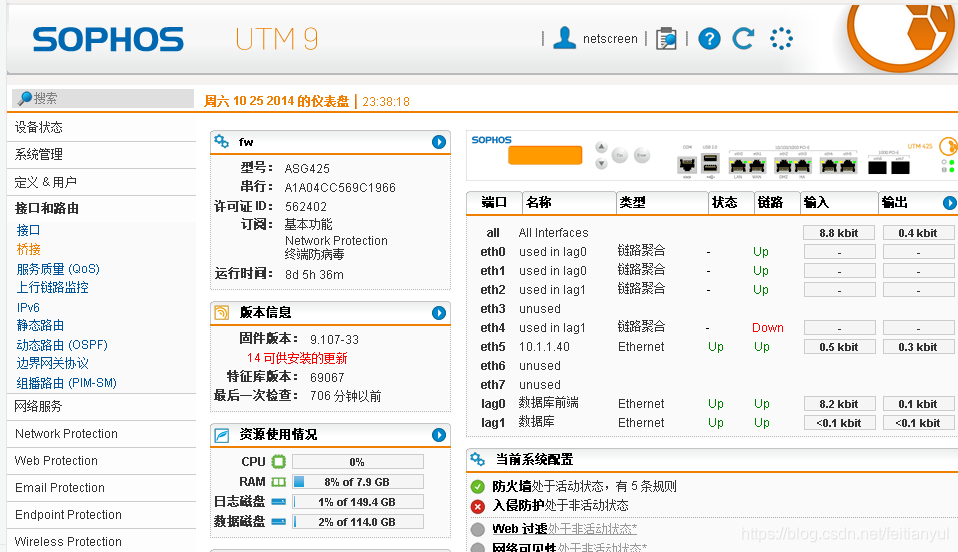Click the 资源使用情况 chart icon

pos(222,435)
